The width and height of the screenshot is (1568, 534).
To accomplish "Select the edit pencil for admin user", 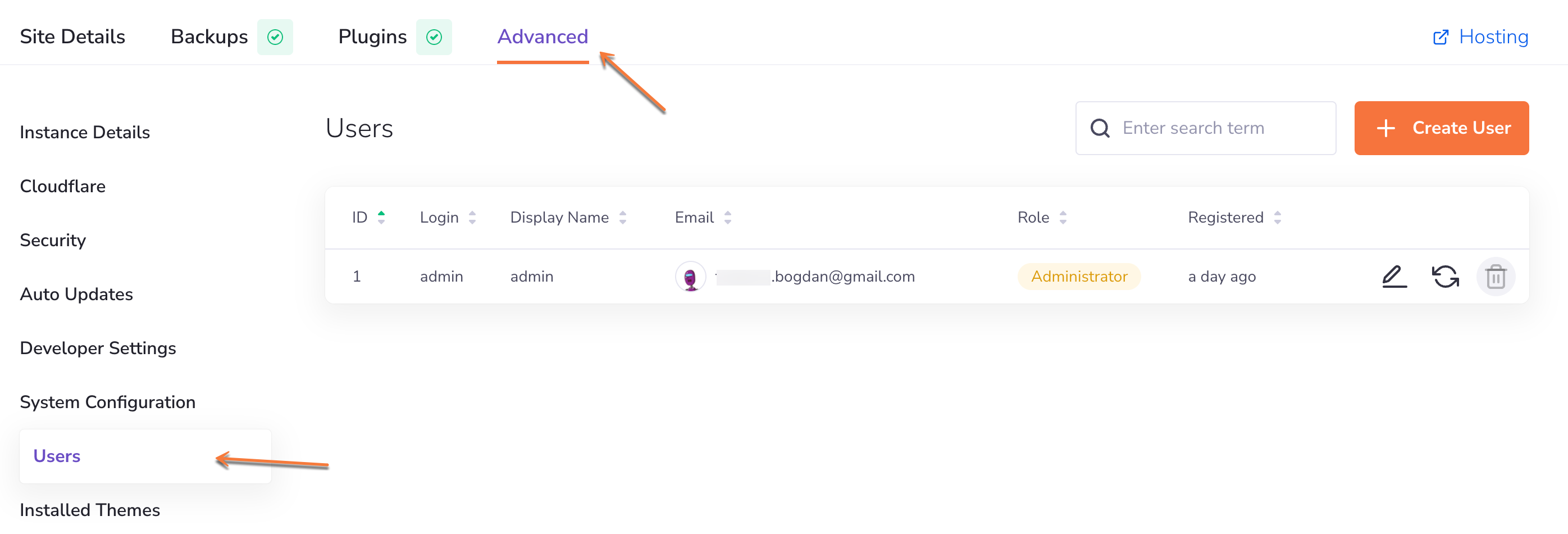I will (x=1394, y=276).
